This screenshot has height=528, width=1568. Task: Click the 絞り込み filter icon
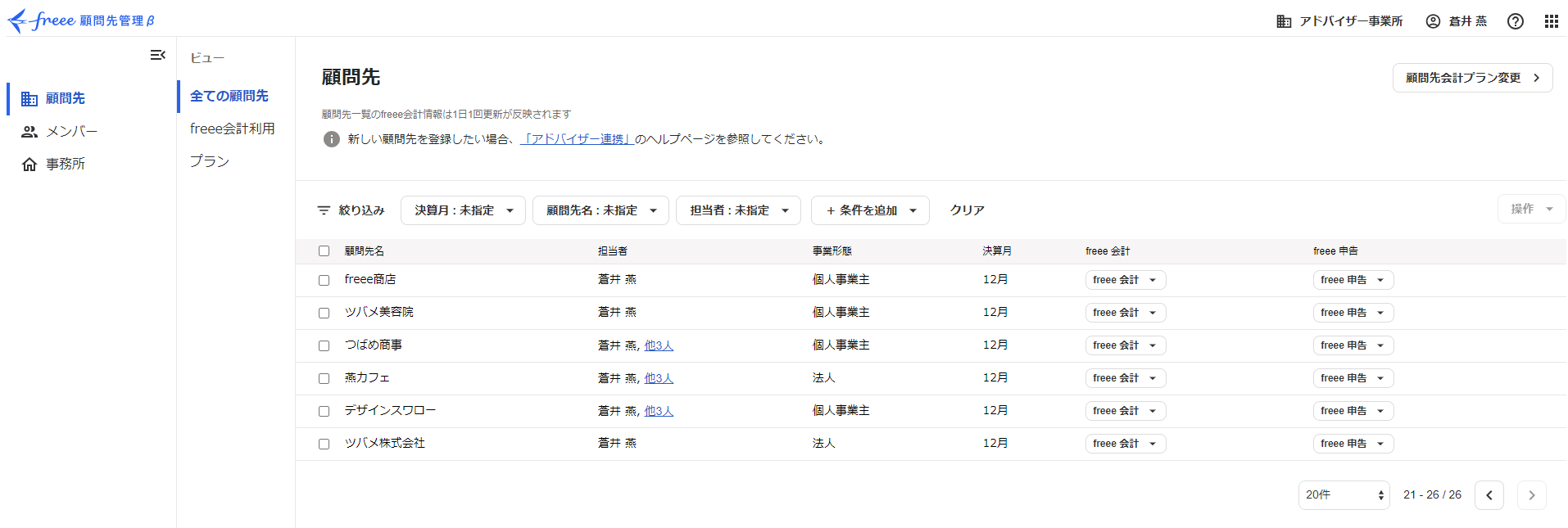pyautogui.click(x=324, y=210)
